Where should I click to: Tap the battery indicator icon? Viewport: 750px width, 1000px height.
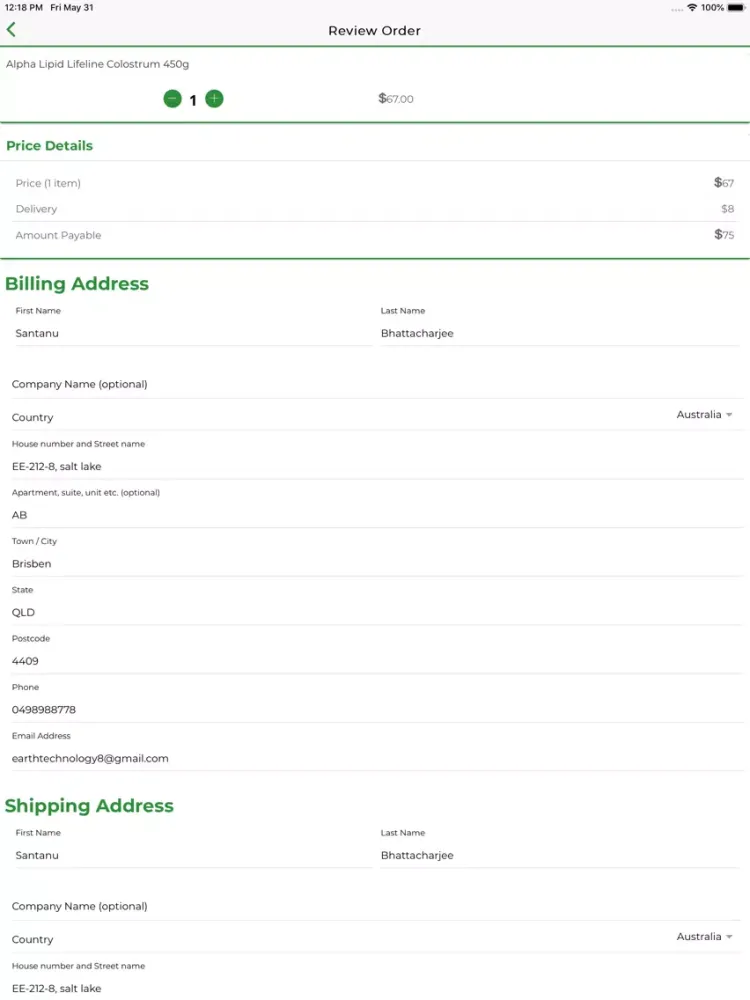coord(736,7)
